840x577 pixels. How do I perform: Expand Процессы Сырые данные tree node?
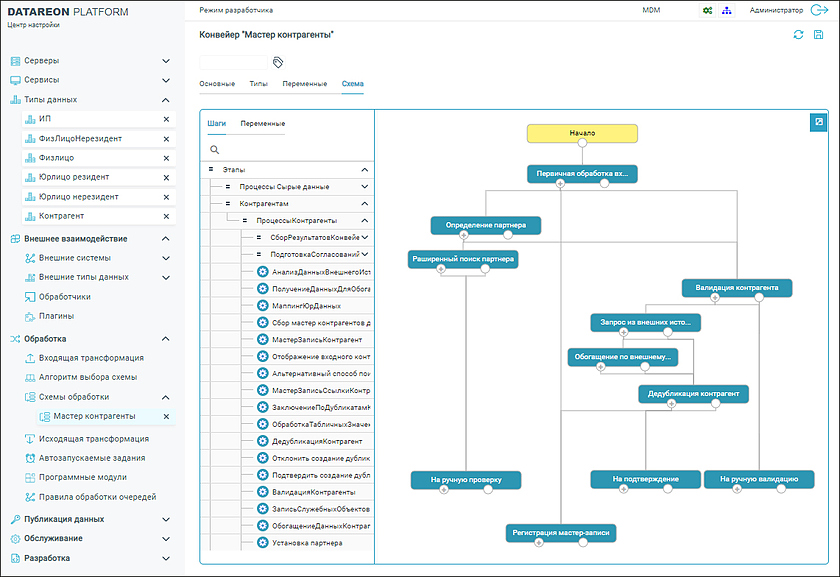(x=364, y=187)
